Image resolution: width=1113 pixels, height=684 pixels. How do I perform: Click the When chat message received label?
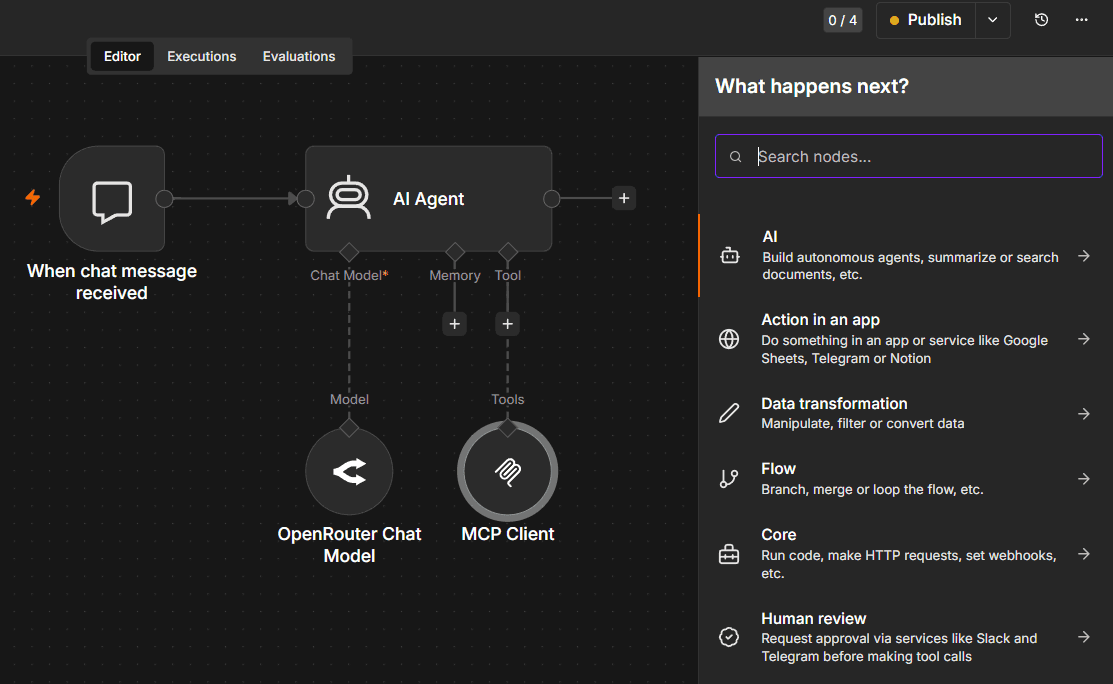click(x=112, y=282)
